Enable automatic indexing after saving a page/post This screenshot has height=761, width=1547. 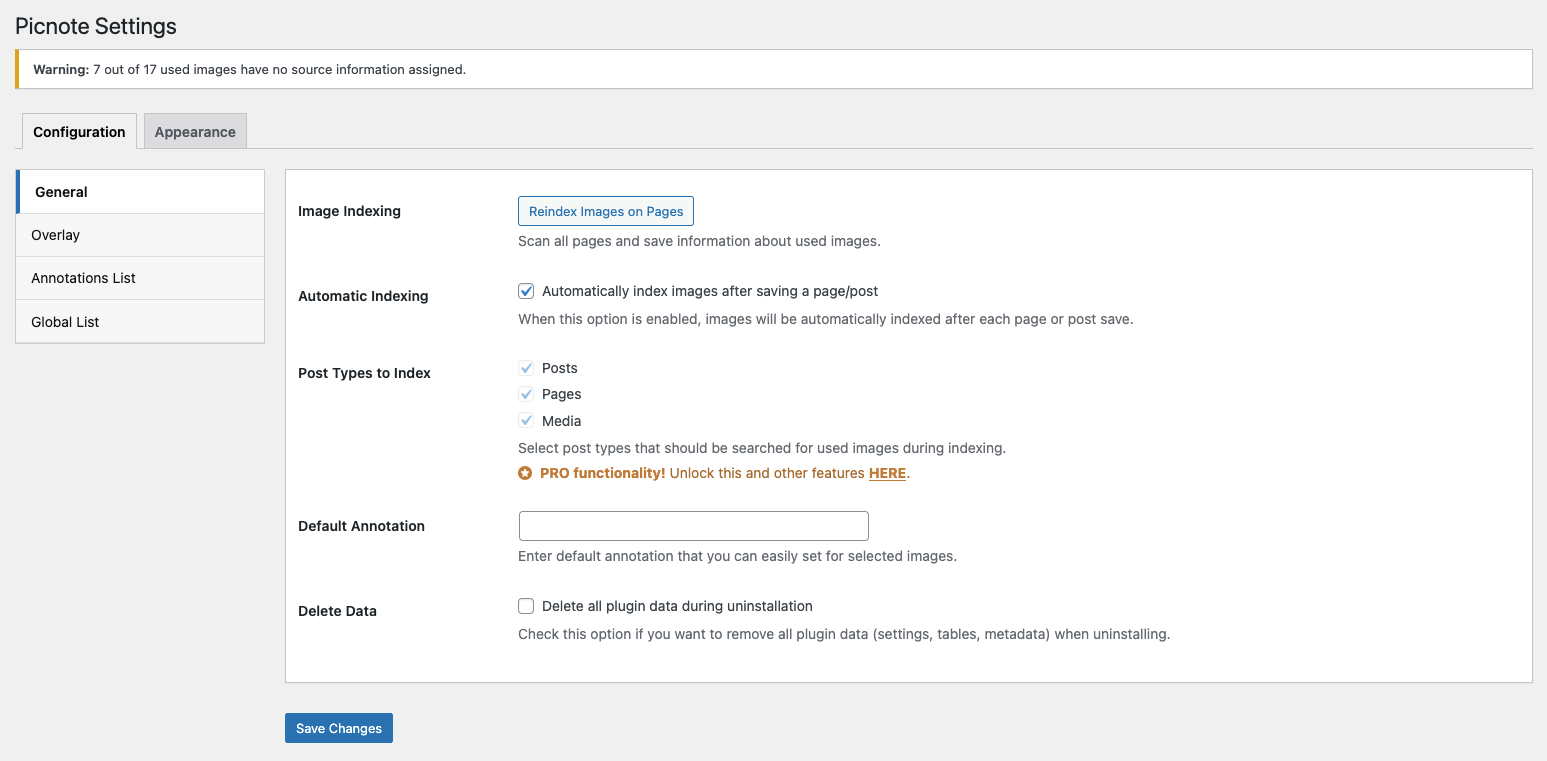coord(526,291)
